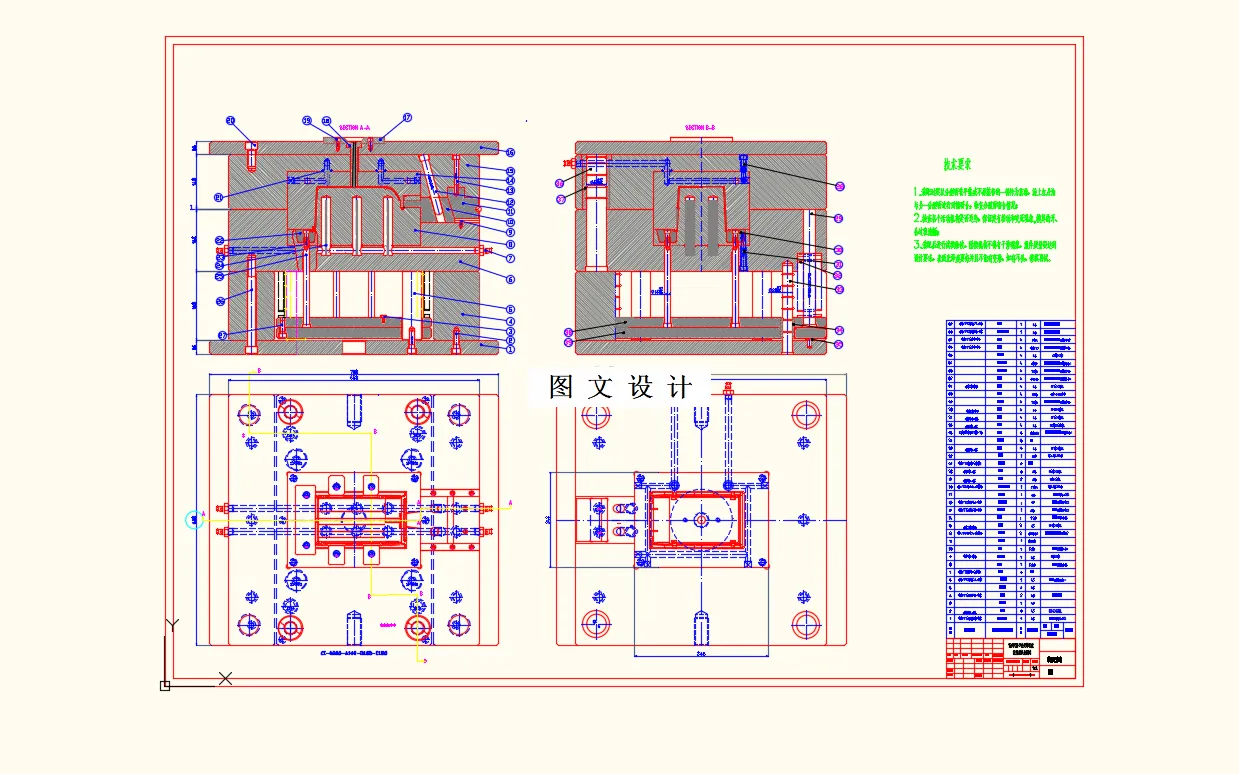
Task: Click the SECTION B-B view label
Action: click(x=699, y=128)
